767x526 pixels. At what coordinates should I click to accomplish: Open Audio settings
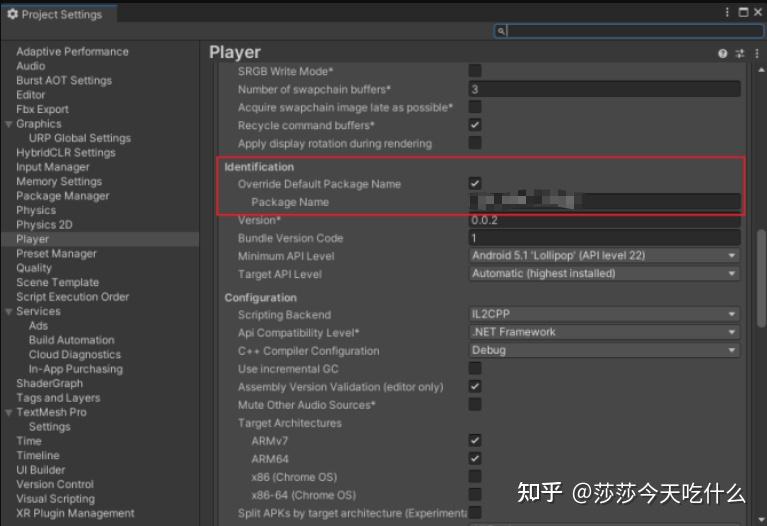[31, 66]
